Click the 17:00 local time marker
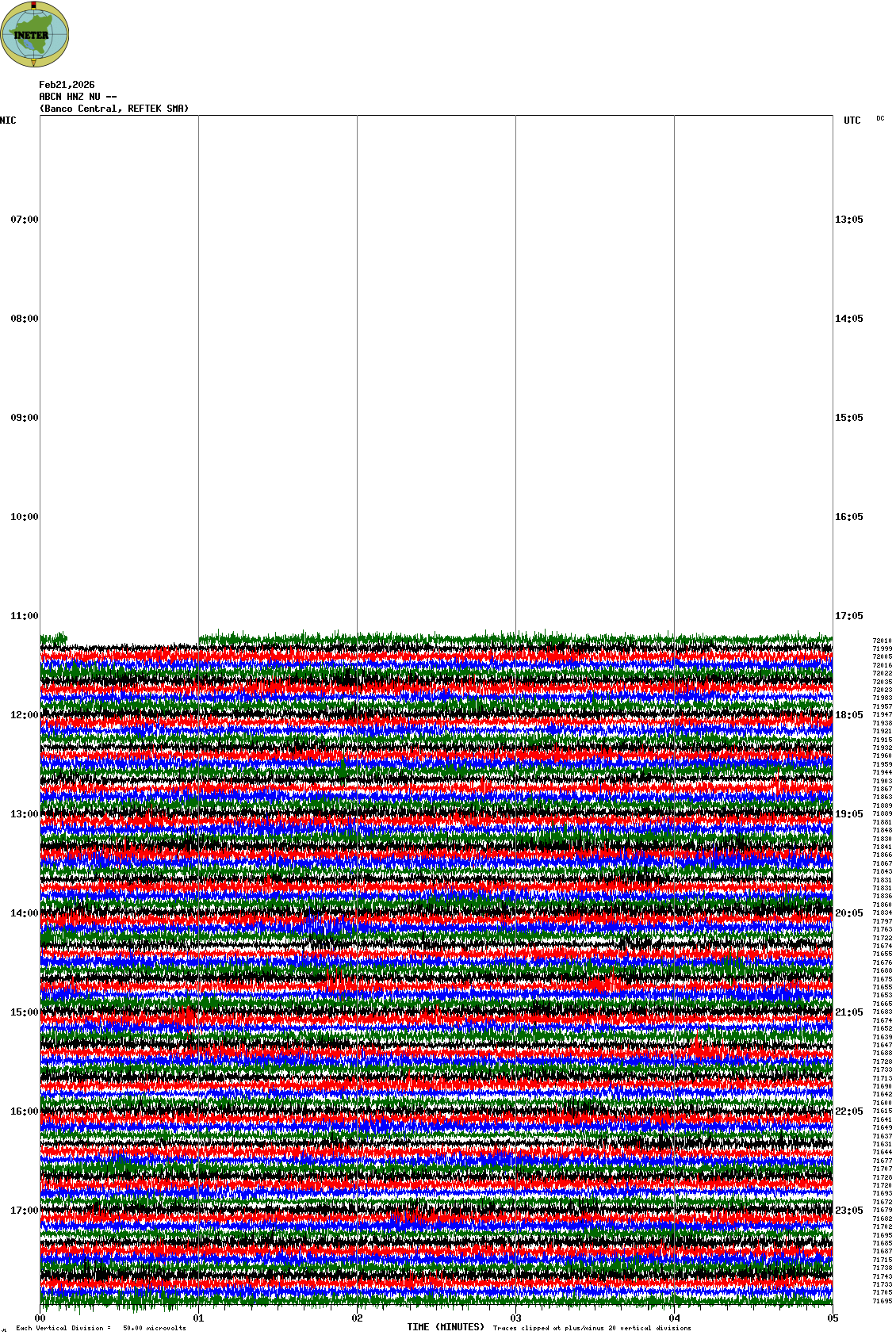The width and height of the screenshot is (896, 1339). coord(24,1211)
